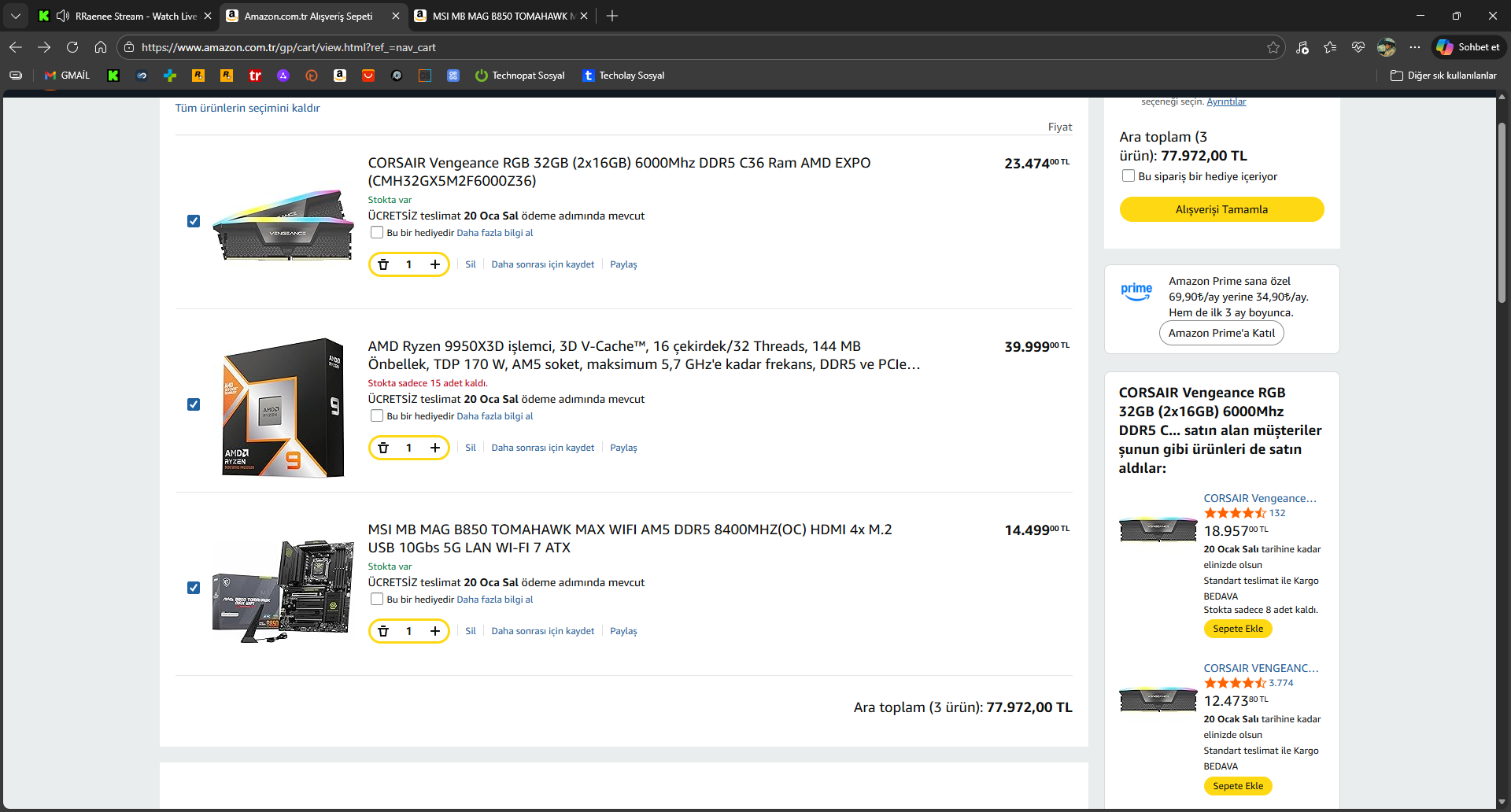Open CORSAIR Vengeance RGB product title

[619, 172]
